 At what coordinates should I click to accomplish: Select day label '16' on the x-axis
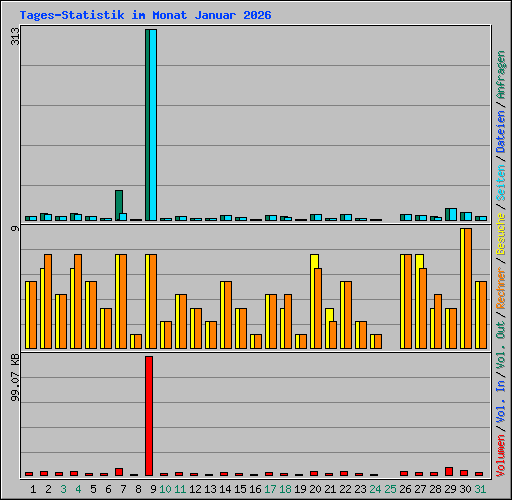[255, 489]
